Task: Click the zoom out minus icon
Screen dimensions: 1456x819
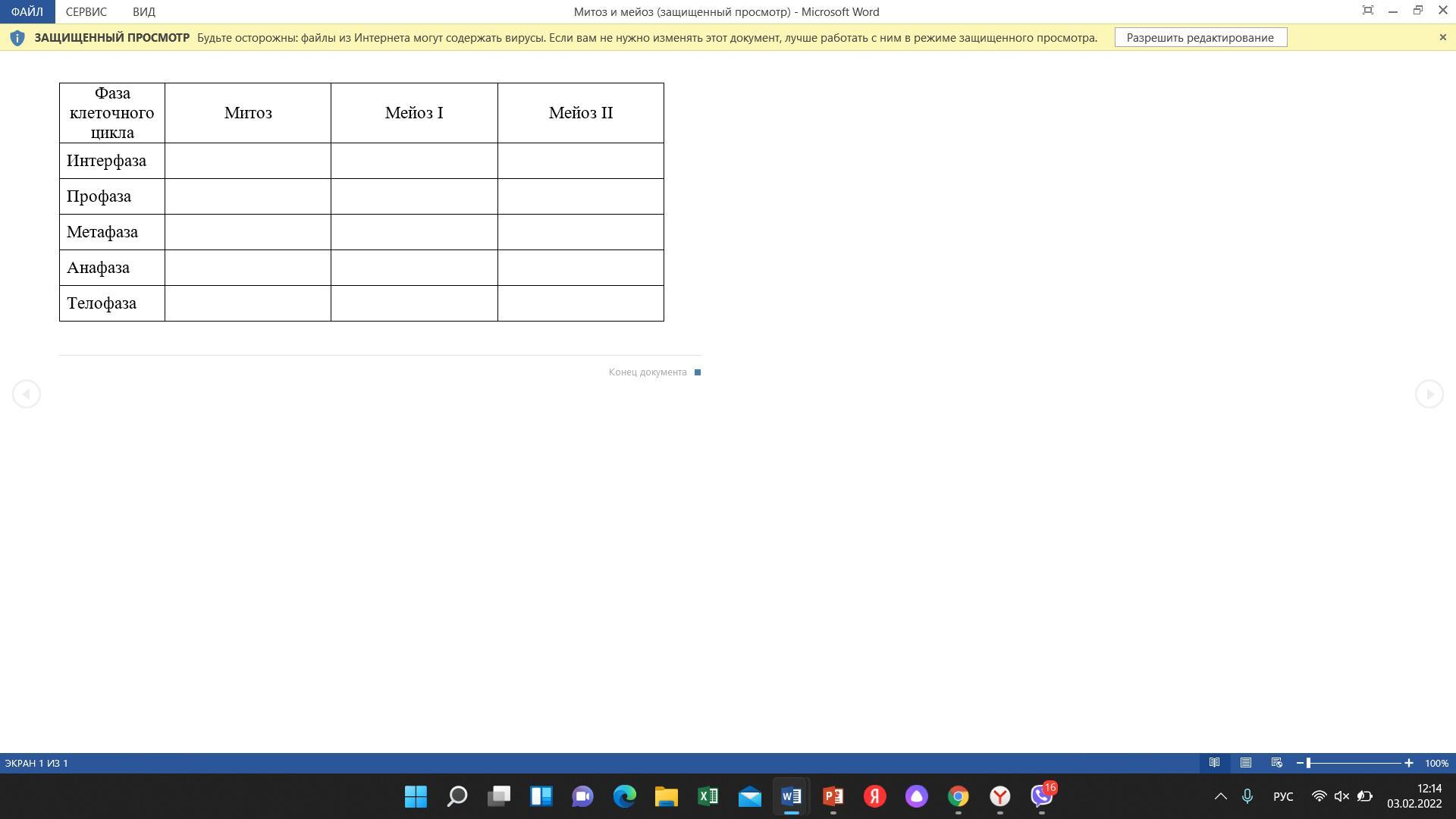Action: coord(1300,763)
